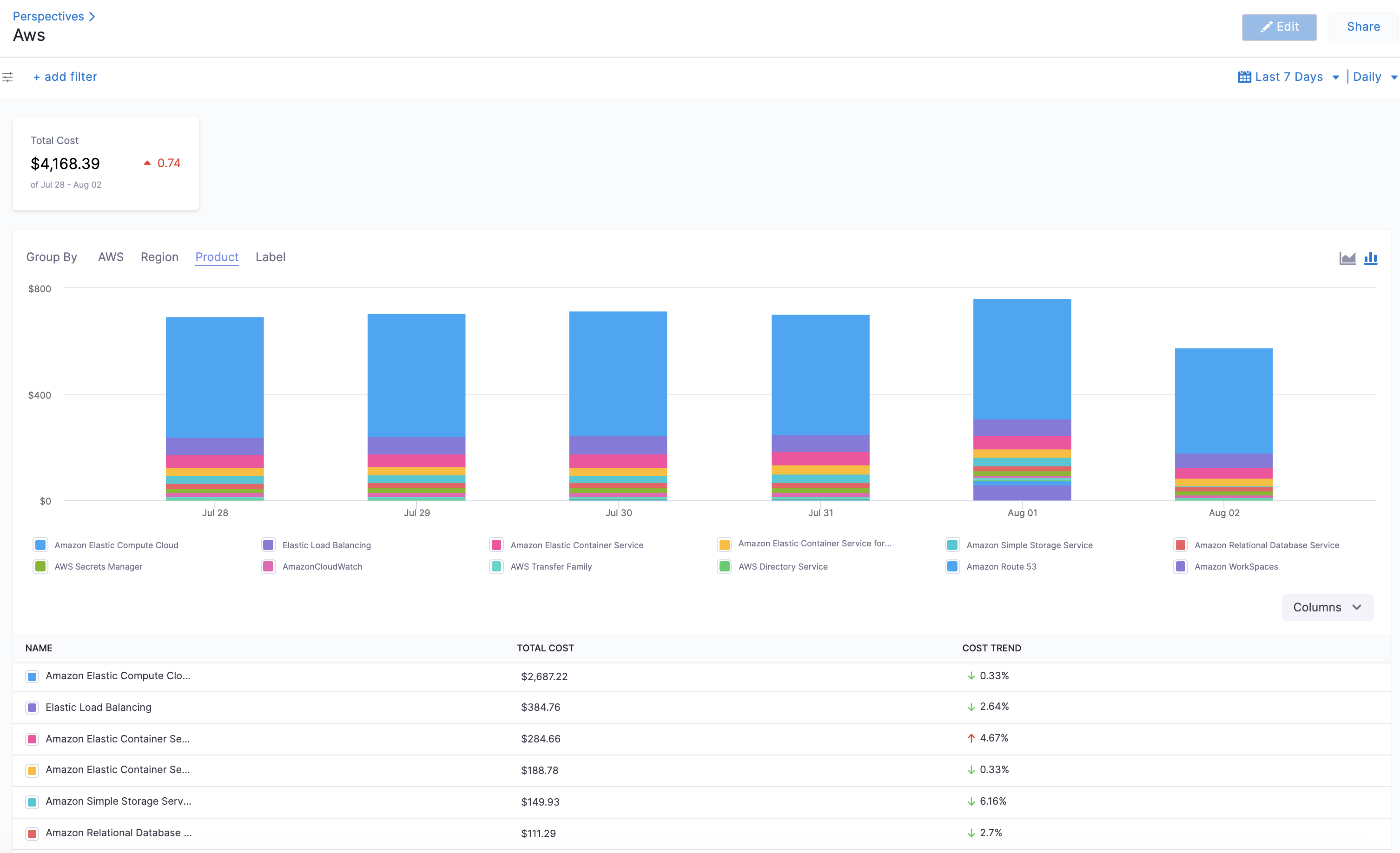Toggle Amazon Route 53 legend series
The height and width of the screenshot is (853, 1400).
click(x=991, y=567)
